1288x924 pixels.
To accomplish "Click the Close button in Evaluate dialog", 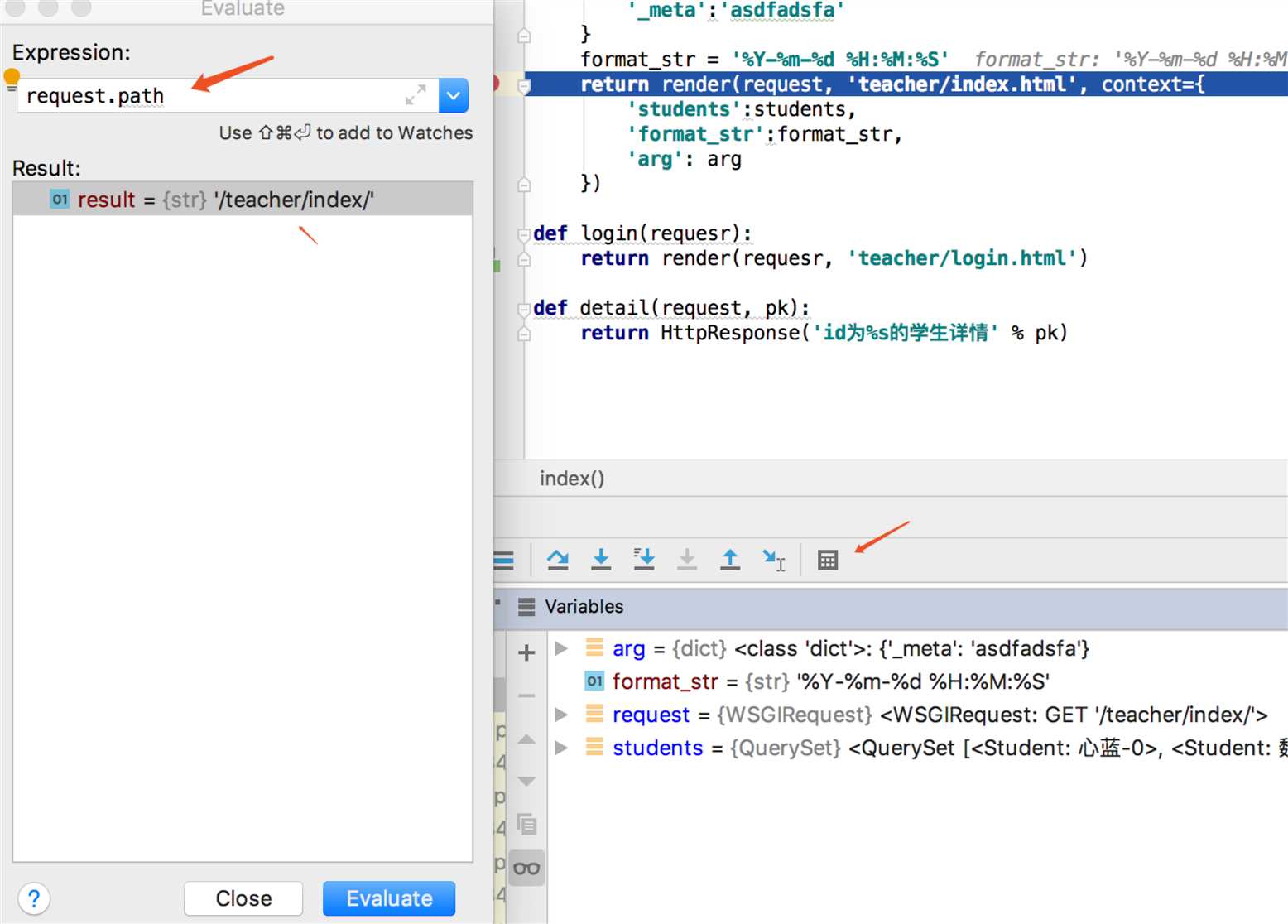I will pyautogui.click(x=243, y=898).
